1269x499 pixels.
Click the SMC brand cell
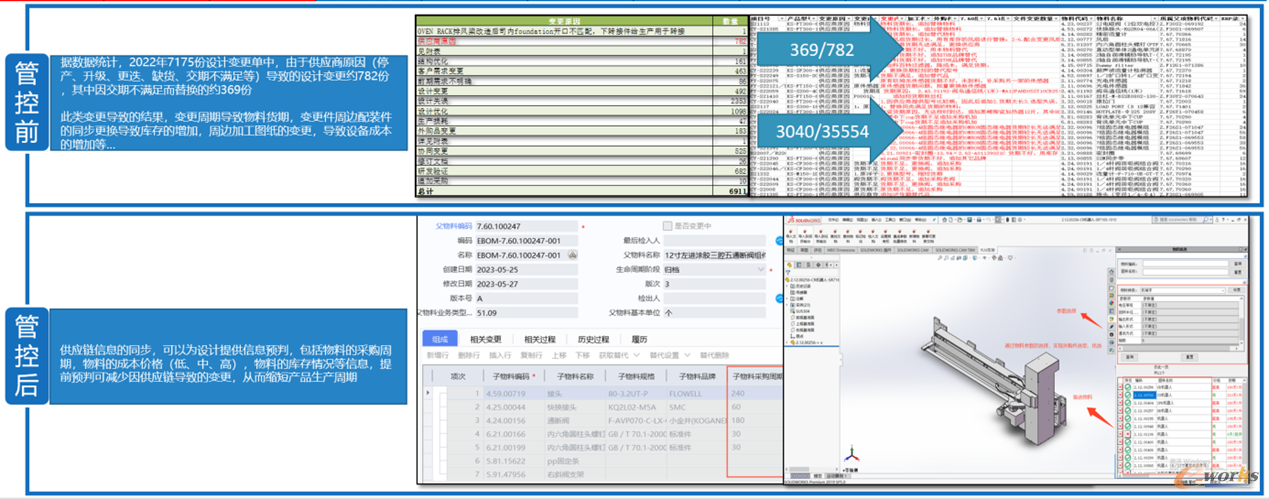(697, 407)
